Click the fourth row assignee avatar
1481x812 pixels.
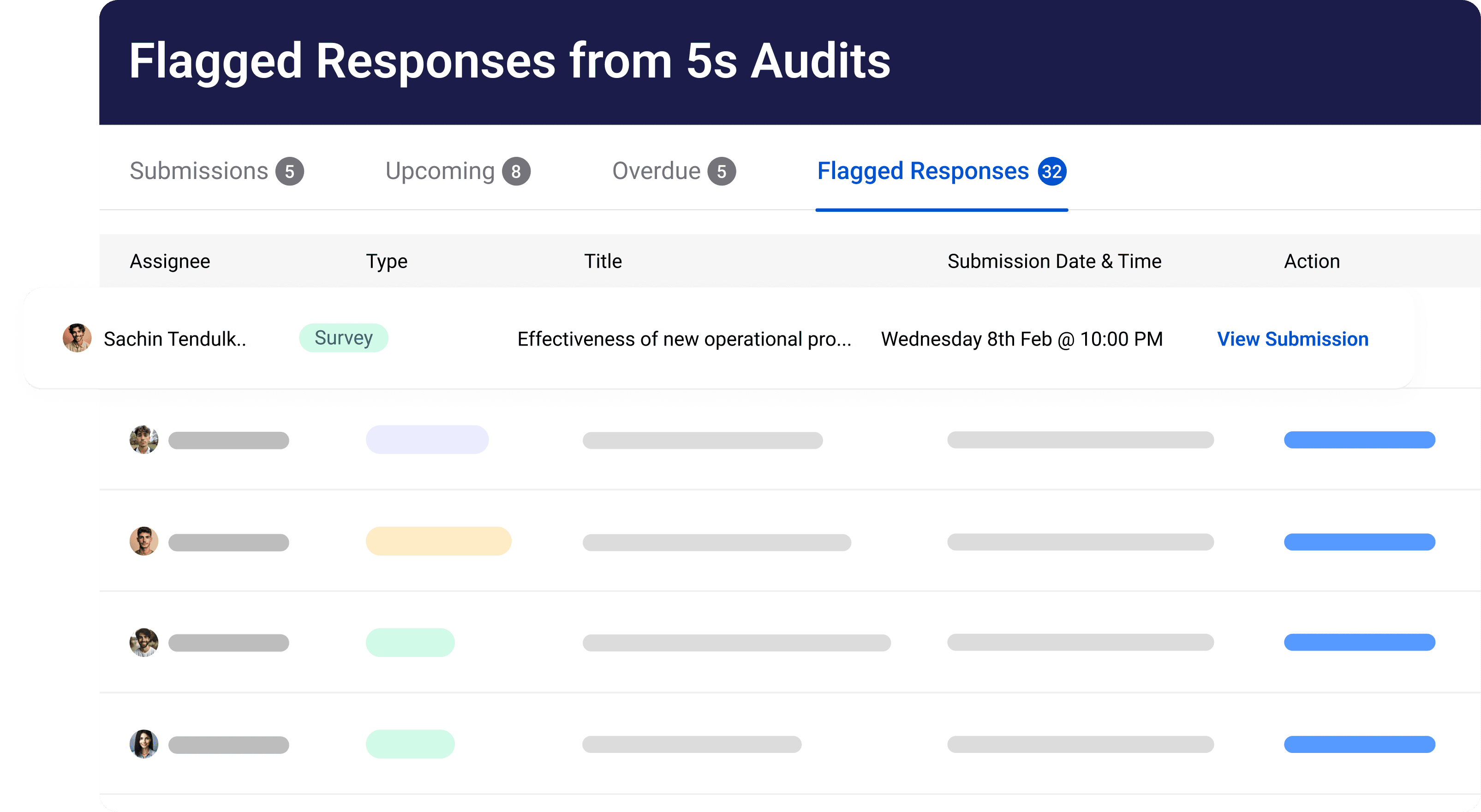pyautogui.click(x=144, y=642)
